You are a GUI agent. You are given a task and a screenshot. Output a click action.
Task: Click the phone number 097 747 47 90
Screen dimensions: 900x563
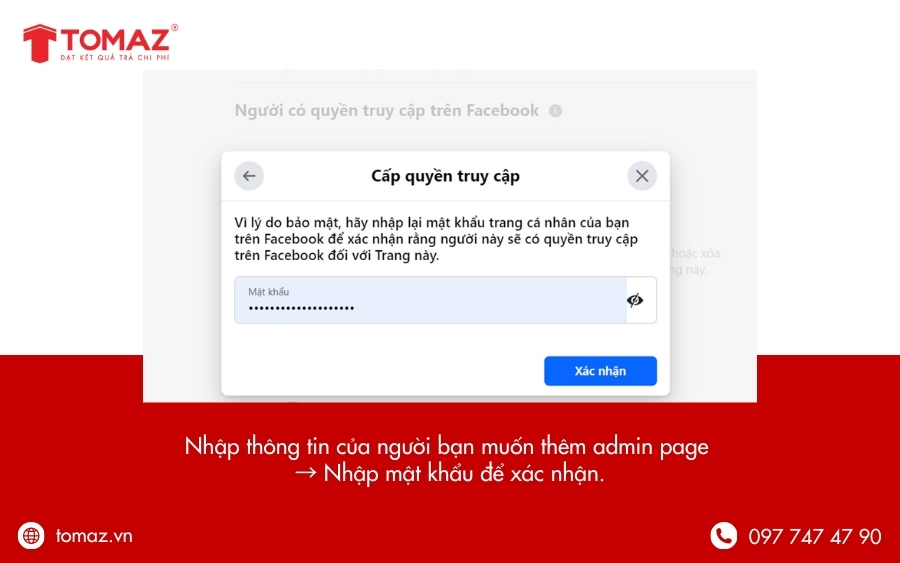tap(814, 537)
